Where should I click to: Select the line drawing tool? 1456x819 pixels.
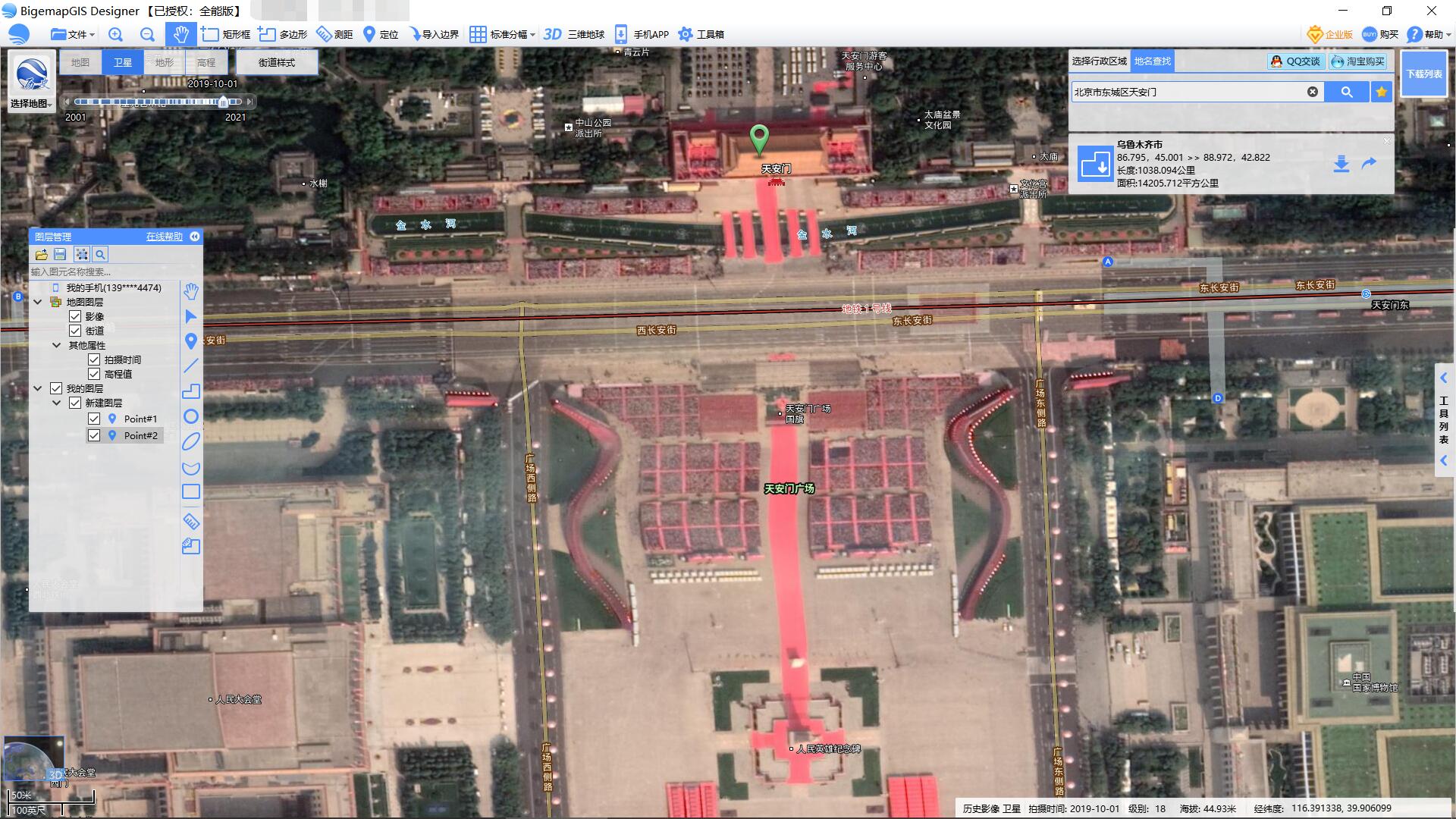(191, 366)
